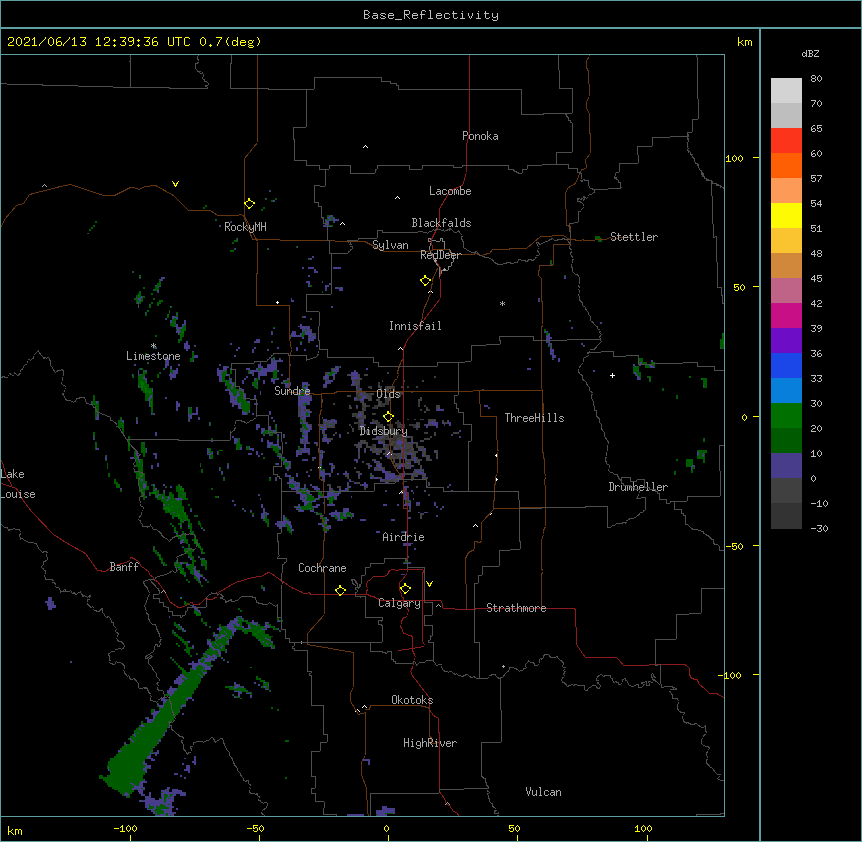The height and width of the screenshot is (842, 862).
Task: Click the Cochrane town label
Action: pos(322,568)
